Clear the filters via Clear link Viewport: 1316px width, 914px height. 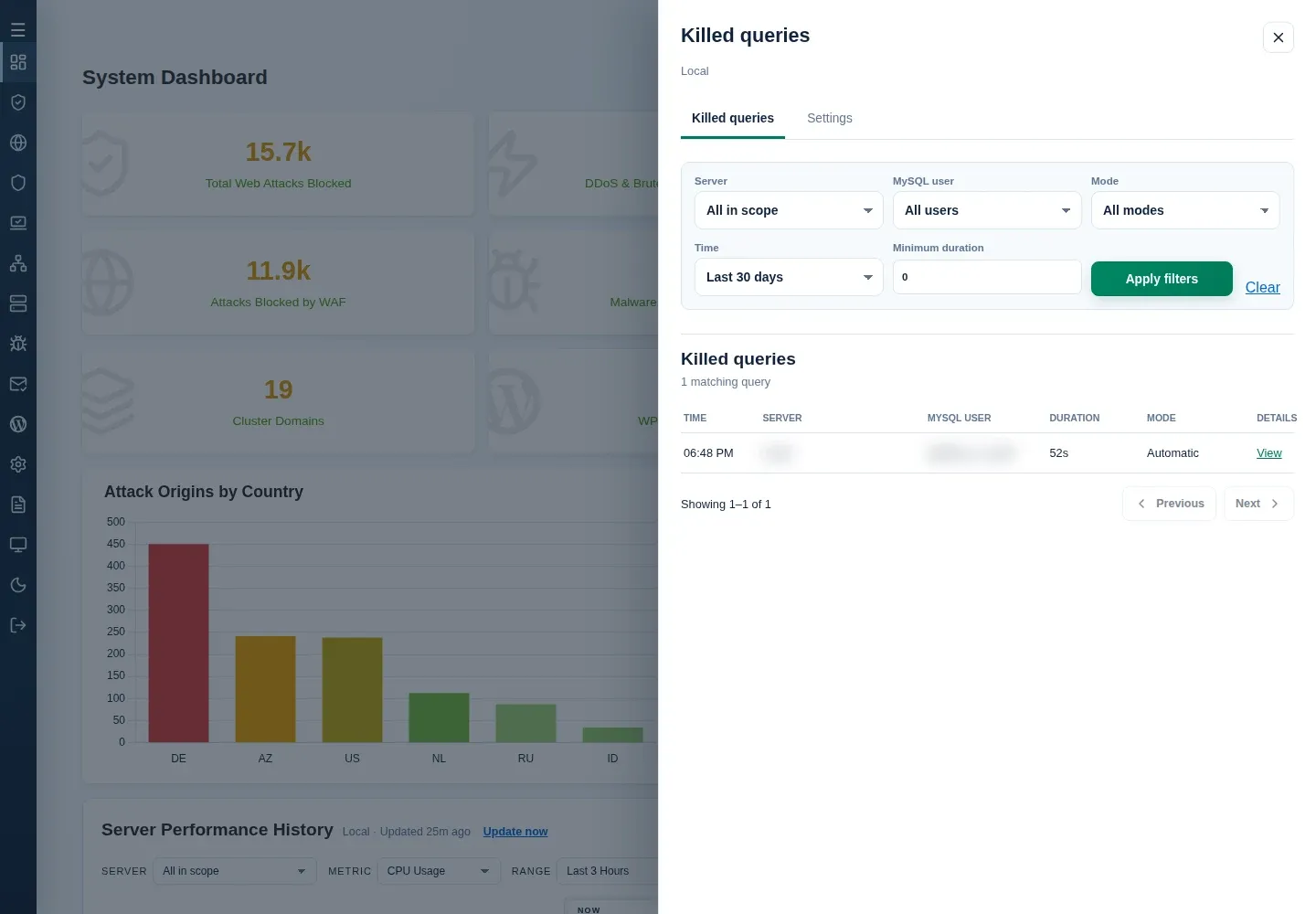[1262, 288]
